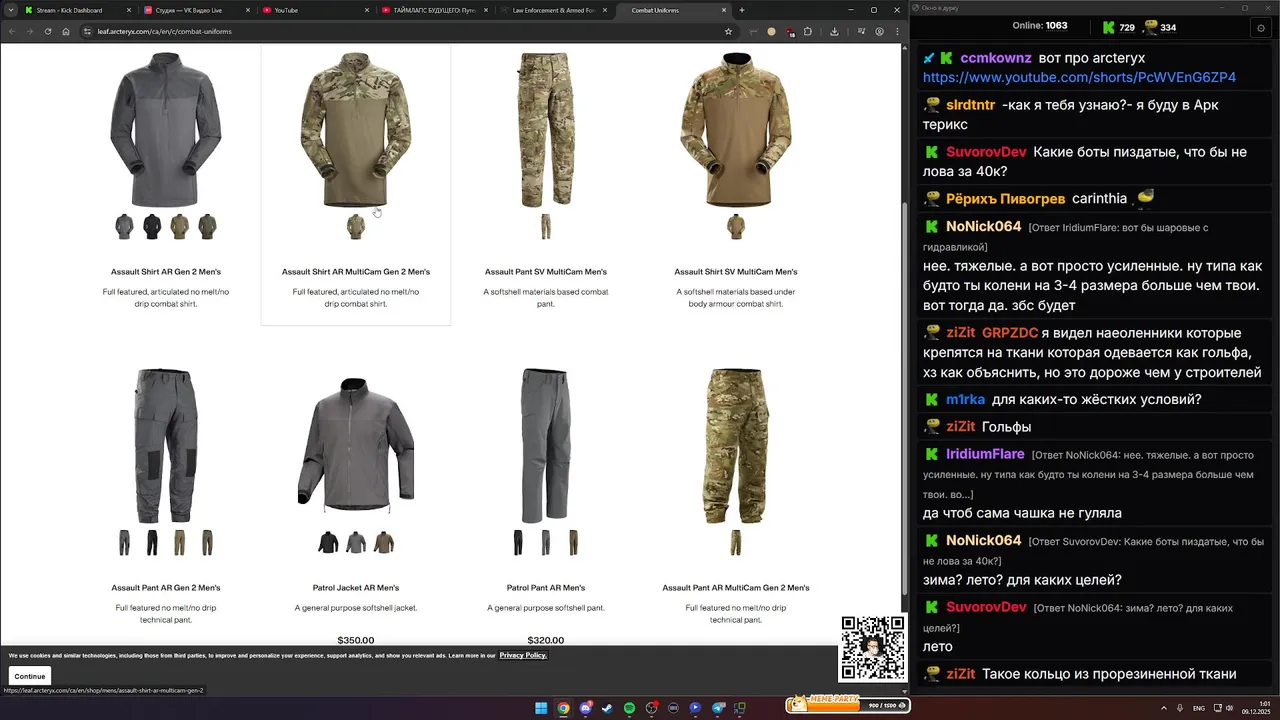The width and height of the screenshot is (1280, 720).
Task: Open Steam from the taskbar
Action: [607, 708]
